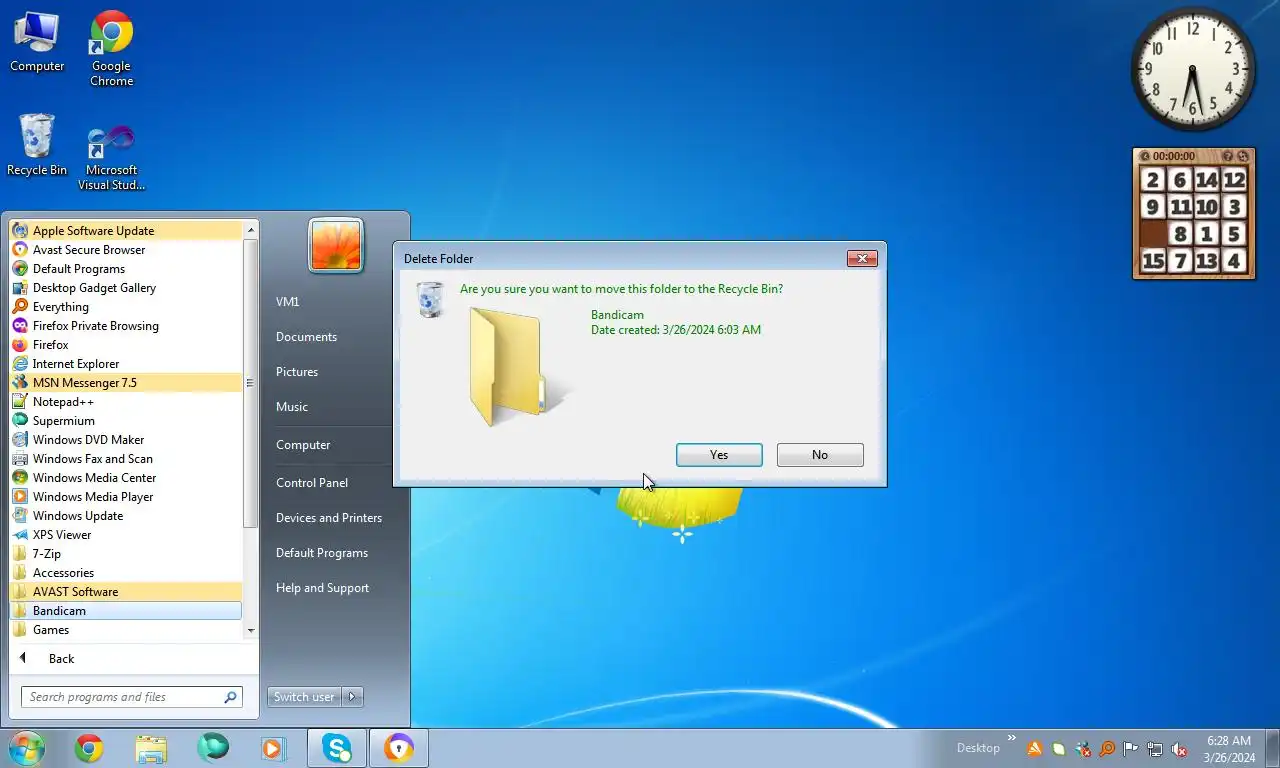
Task: Click the puzzle gadget help question icon
Action: point(1228,156)
